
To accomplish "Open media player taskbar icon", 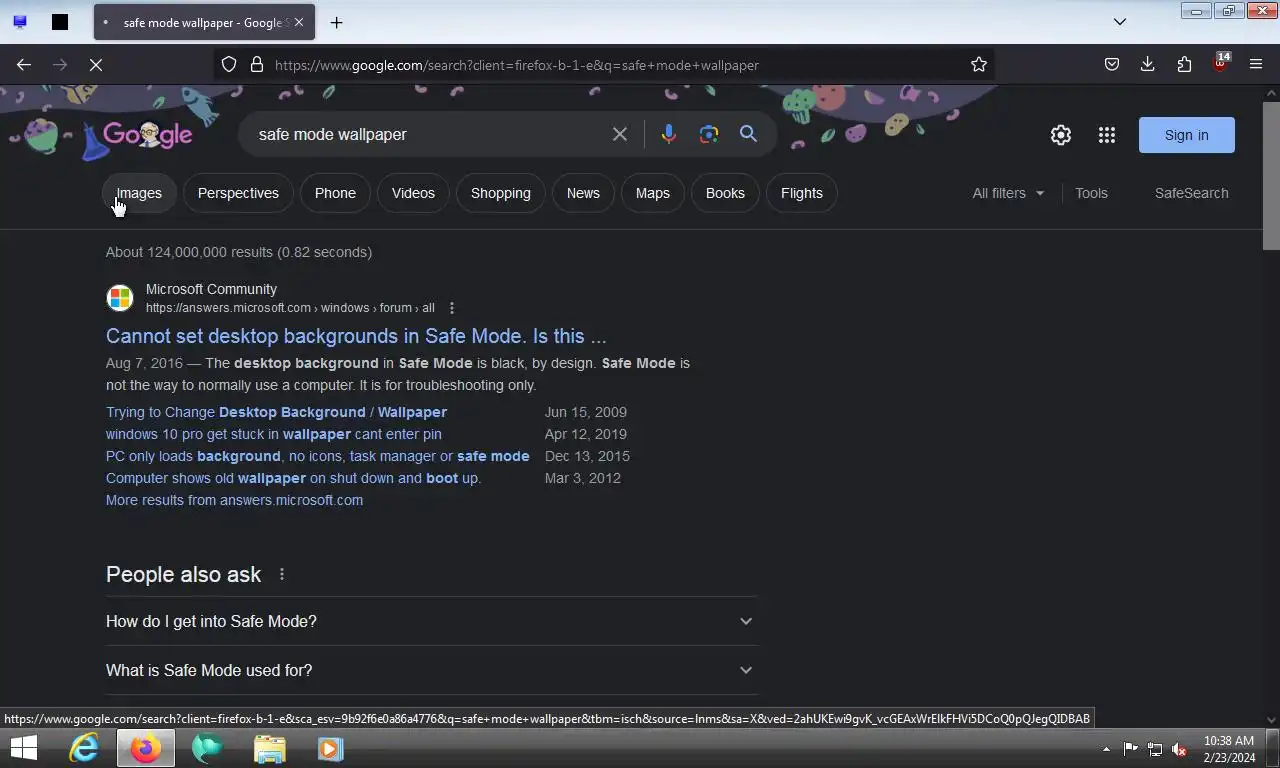I will pos(331,748).
